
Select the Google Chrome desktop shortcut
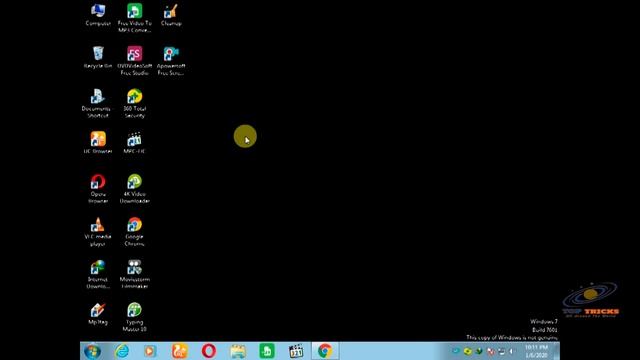[134, 232]
